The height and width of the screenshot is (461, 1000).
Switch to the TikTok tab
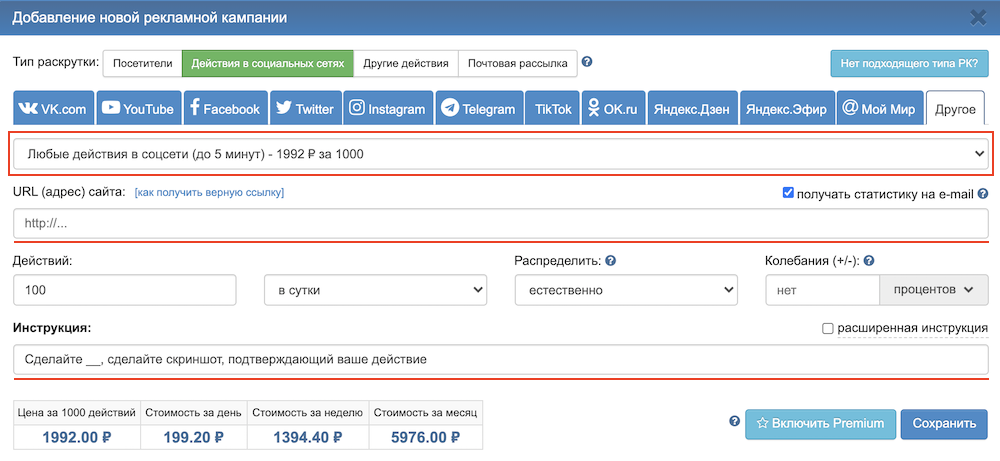553,109
